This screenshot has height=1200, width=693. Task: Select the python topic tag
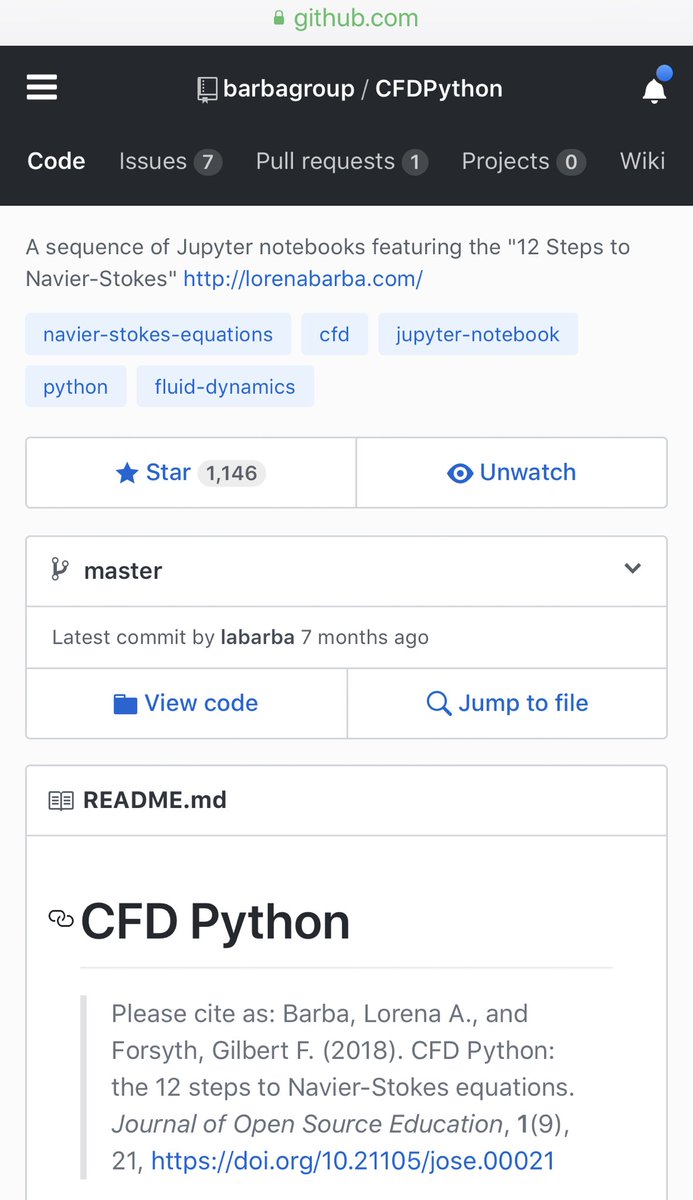pos(76,386)
